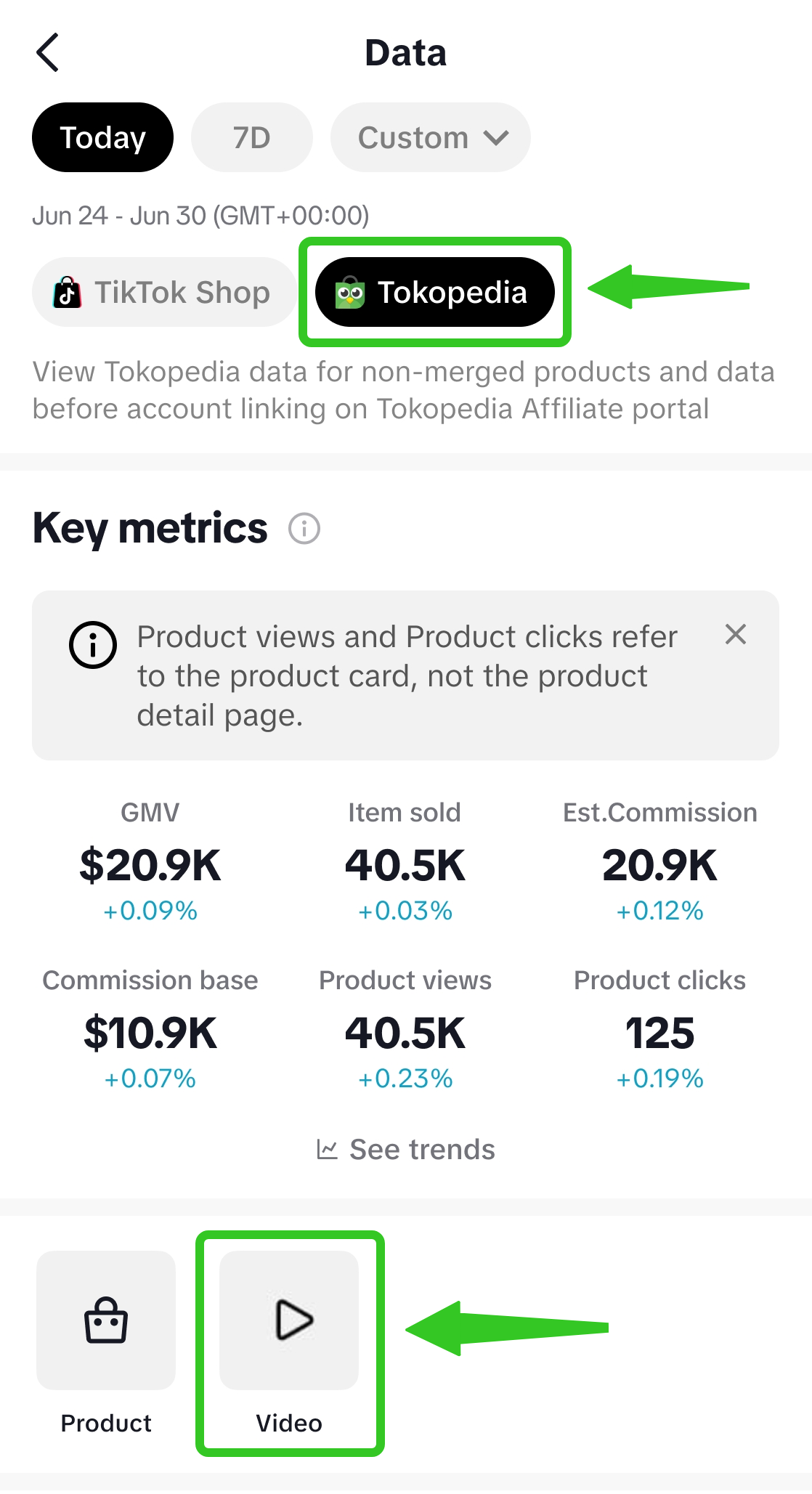The width and height of the screenshot is (812, 1494).
Task: Tap the Tokopedia owl logo icon
Action: click(349, 293)
